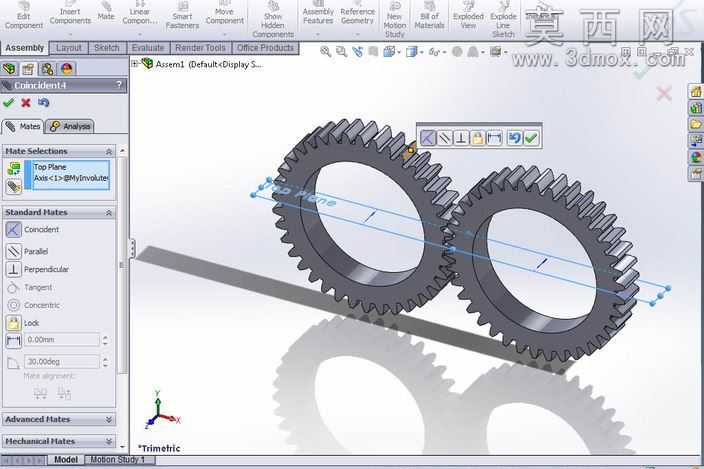
Task: Select the Perpendicular standard mate
Action: (x=13, y=269)
